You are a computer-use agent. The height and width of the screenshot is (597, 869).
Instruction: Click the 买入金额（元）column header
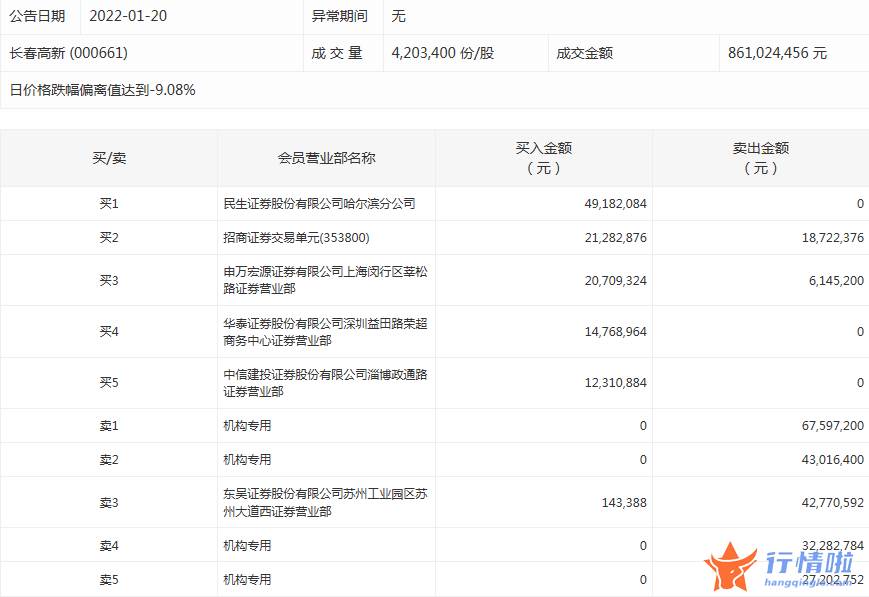(544, 158)
